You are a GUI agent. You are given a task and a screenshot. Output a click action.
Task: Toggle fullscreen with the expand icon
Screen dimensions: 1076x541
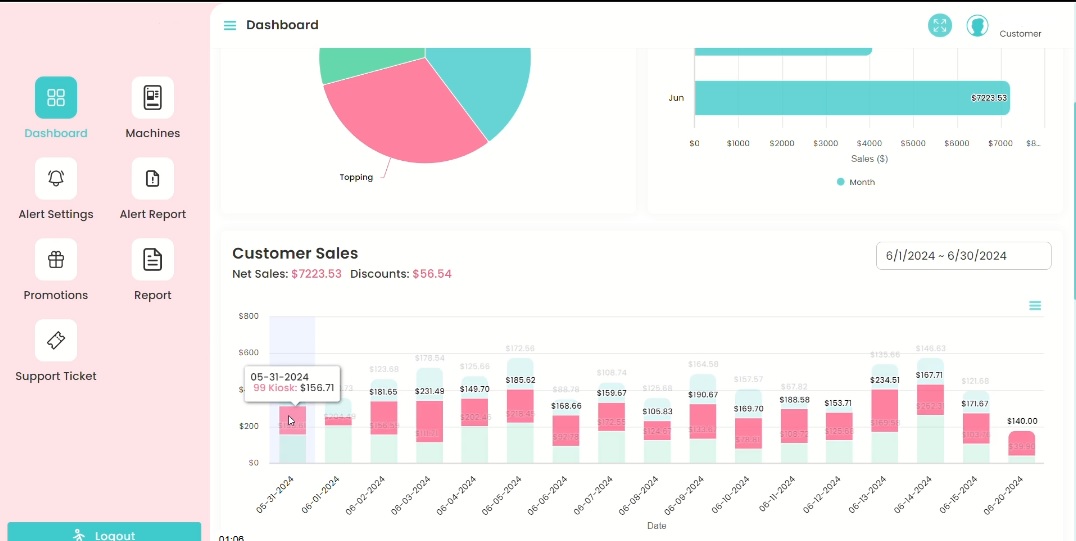[x=939, y=26]
